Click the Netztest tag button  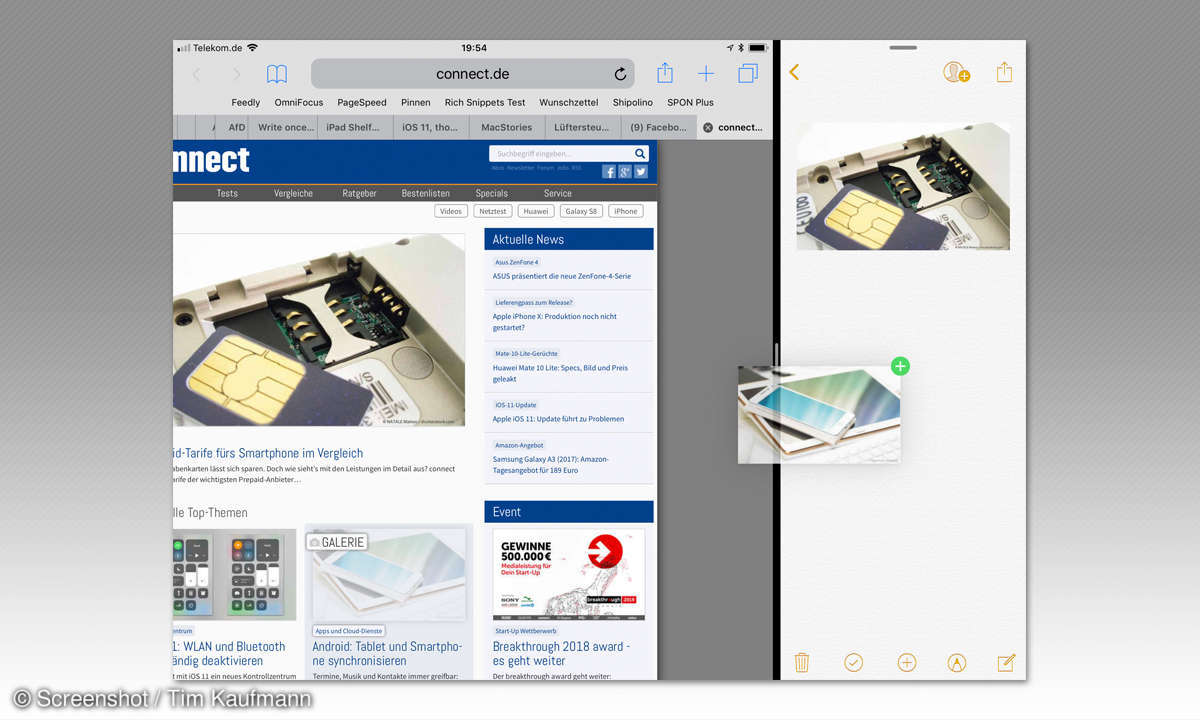(493, 211)
